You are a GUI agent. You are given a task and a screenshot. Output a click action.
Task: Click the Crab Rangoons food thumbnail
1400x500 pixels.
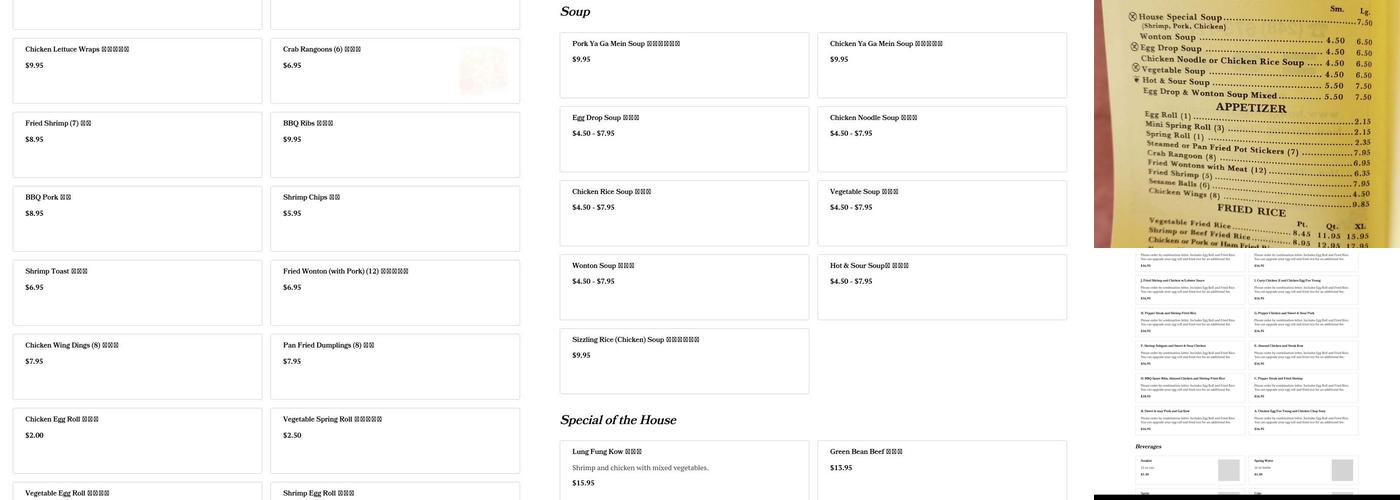pyautogui.click(x=483, y=71)
